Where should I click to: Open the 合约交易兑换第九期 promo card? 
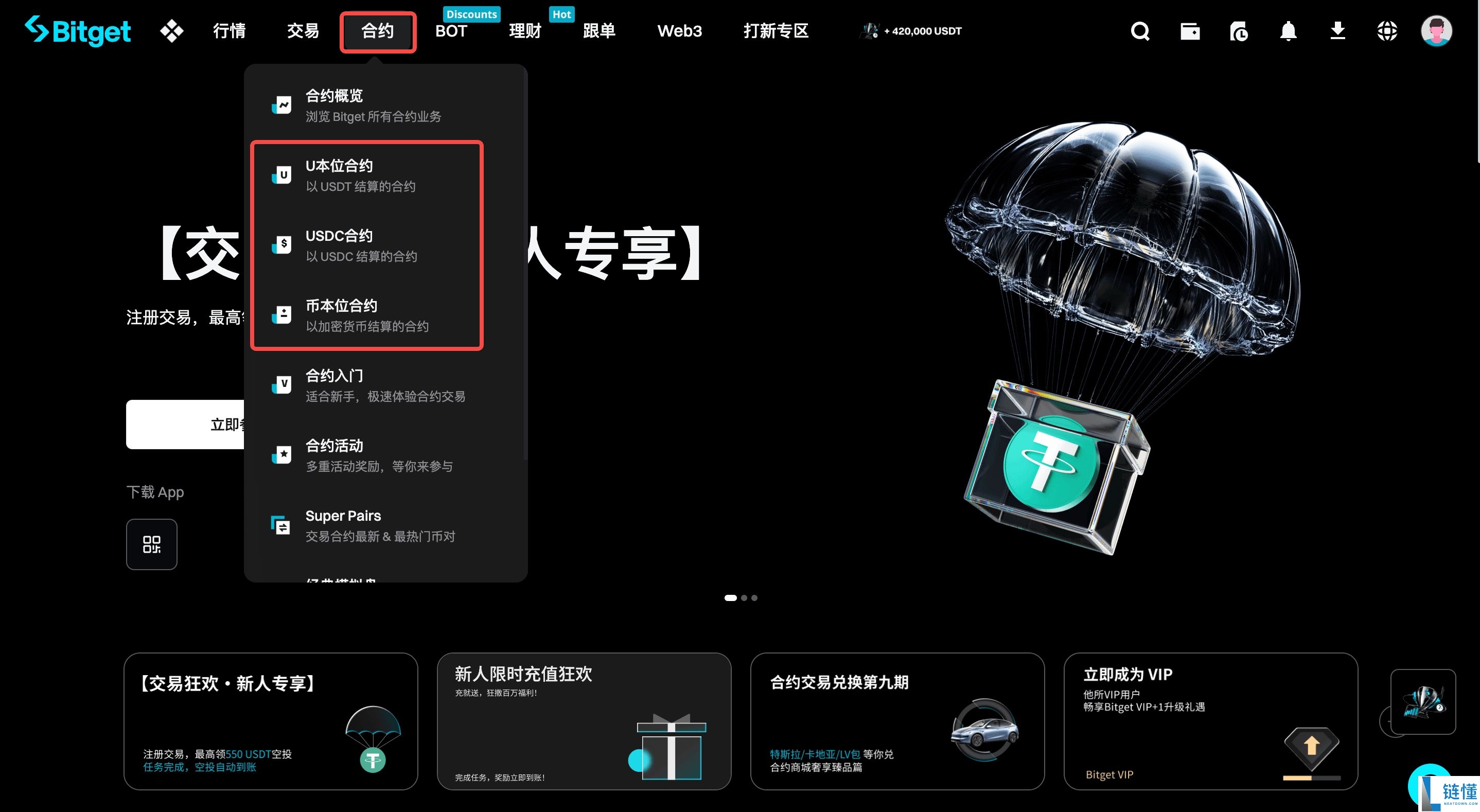(897, 721)
